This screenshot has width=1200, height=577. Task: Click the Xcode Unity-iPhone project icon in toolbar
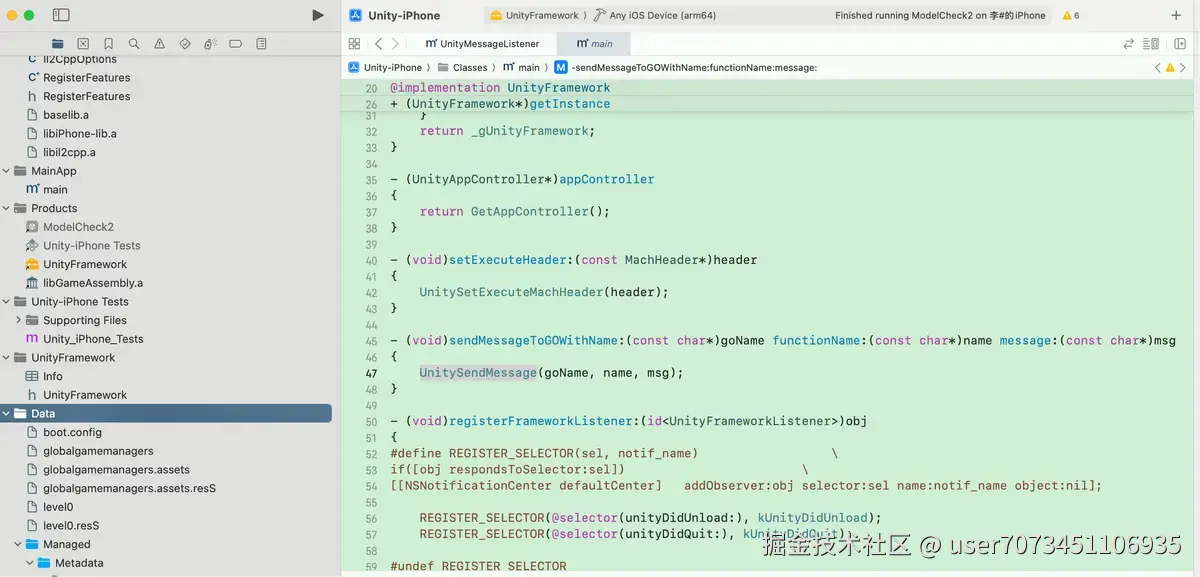click(x=355, y=15)
